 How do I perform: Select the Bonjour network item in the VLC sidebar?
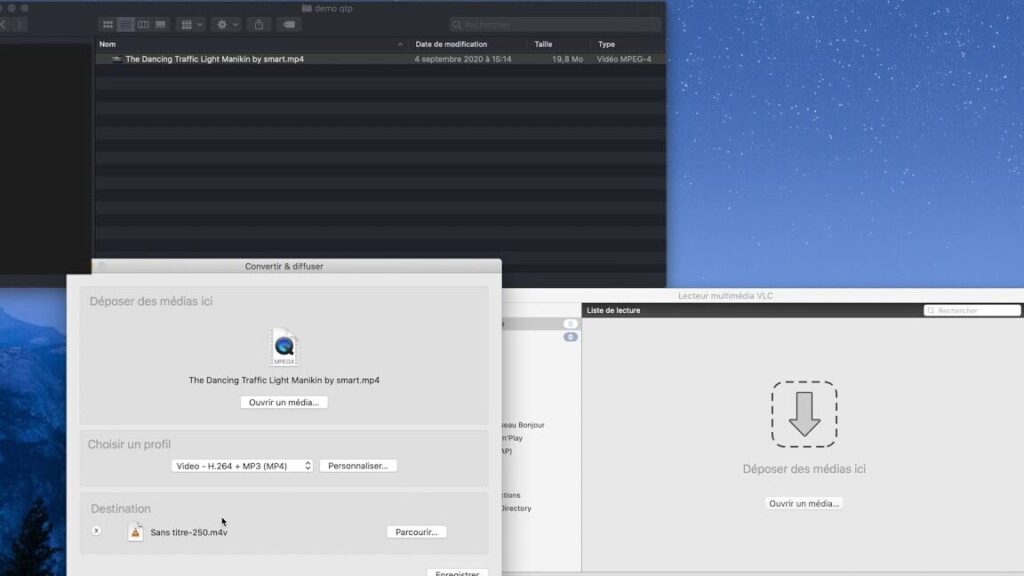523,425
